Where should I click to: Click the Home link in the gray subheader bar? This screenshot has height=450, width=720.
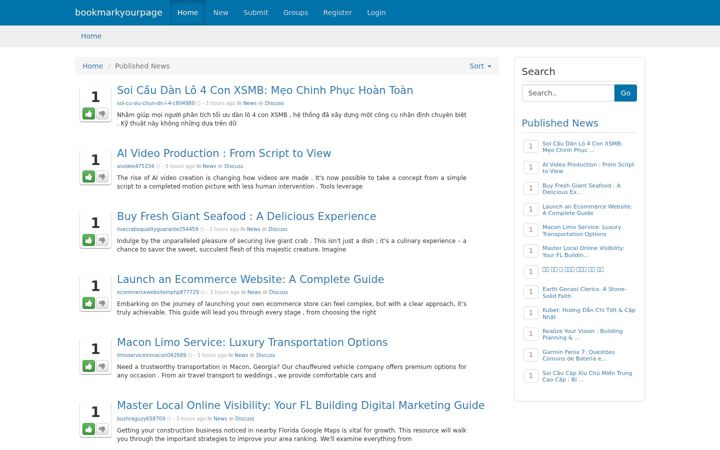coord(91,36)
